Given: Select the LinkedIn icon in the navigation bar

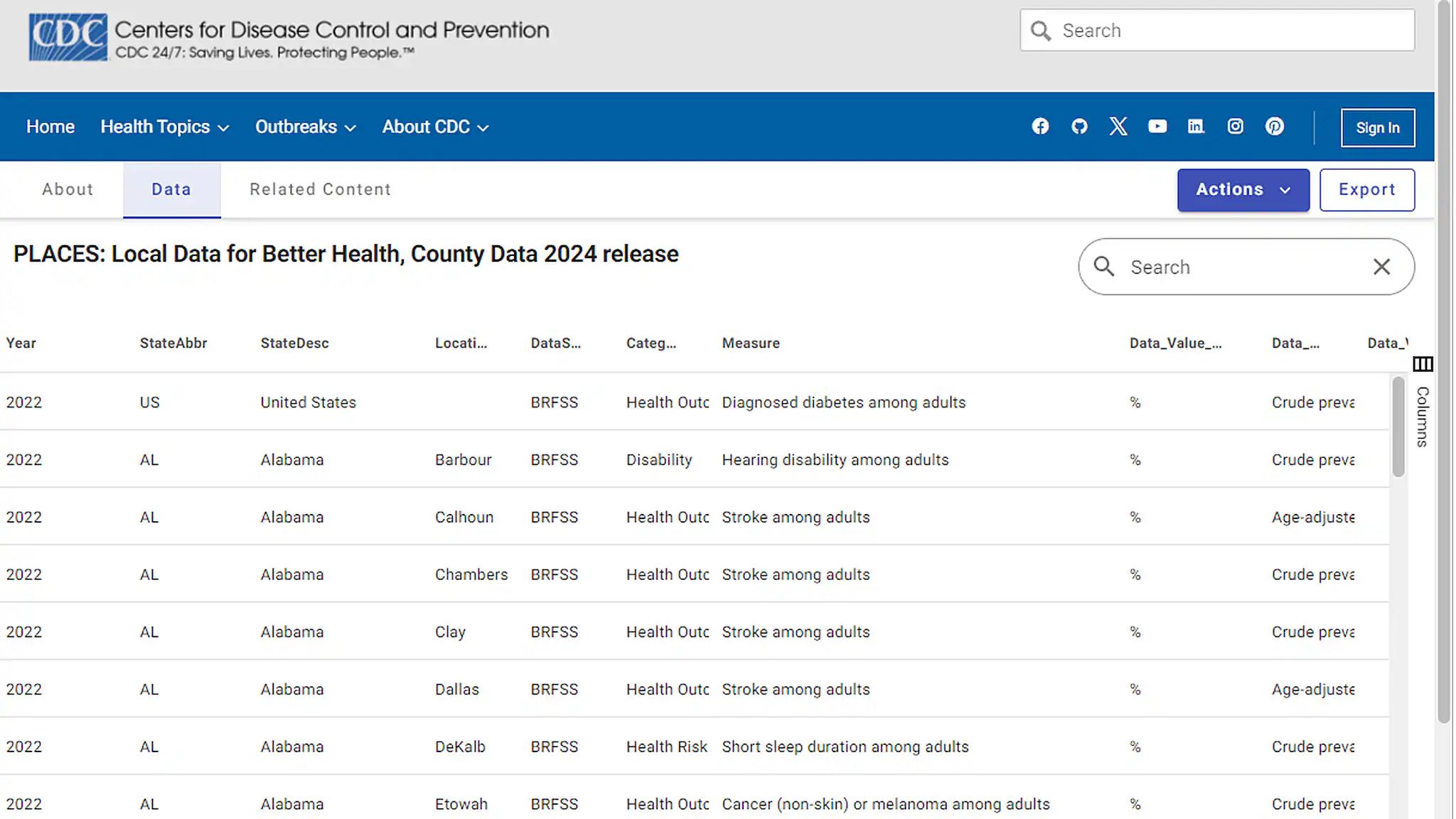Looking at the screenshot, I should (1196, 126).
